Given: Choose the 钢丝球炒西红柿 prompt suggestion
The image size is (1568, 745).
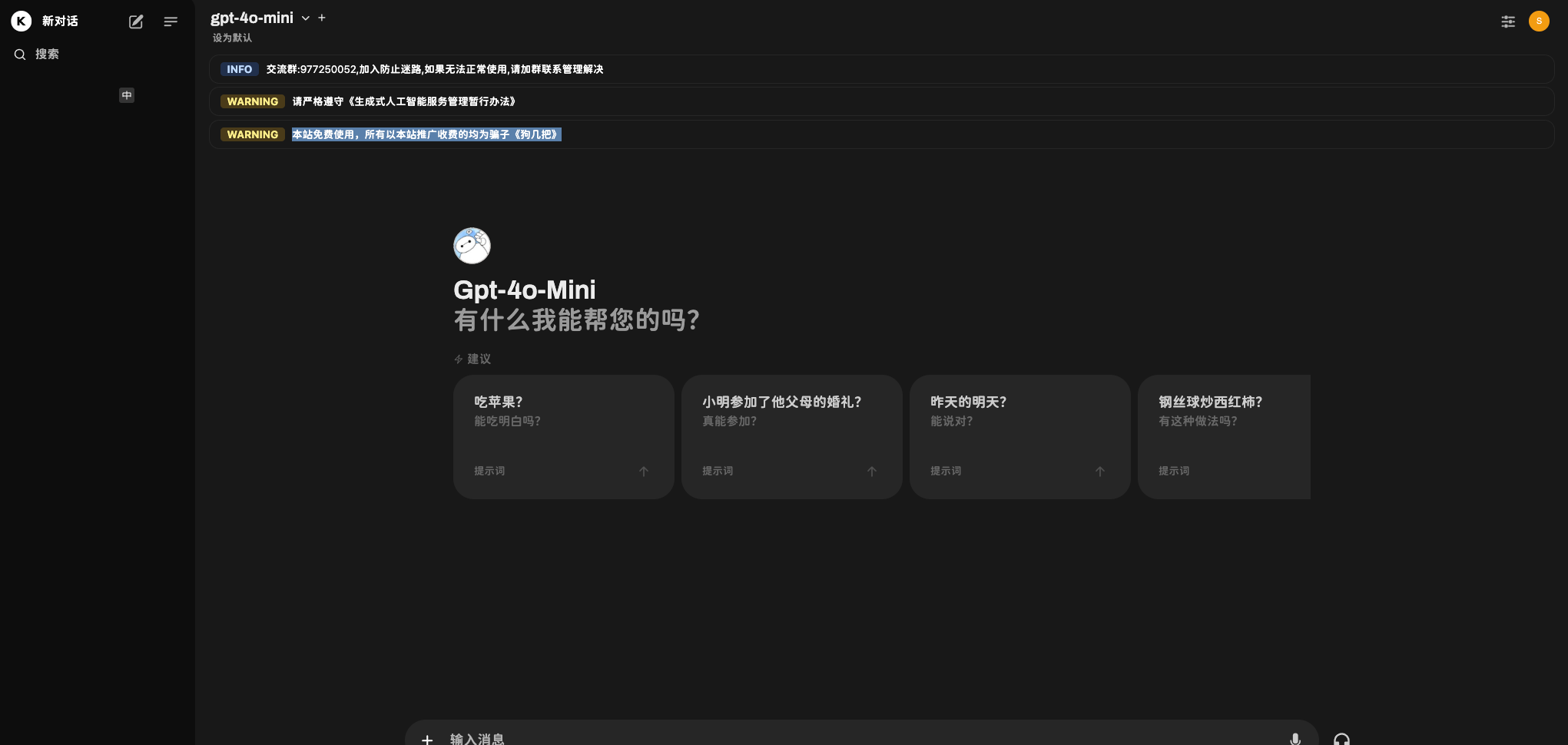Looking at the screenshot, I should click(1223, 436).
